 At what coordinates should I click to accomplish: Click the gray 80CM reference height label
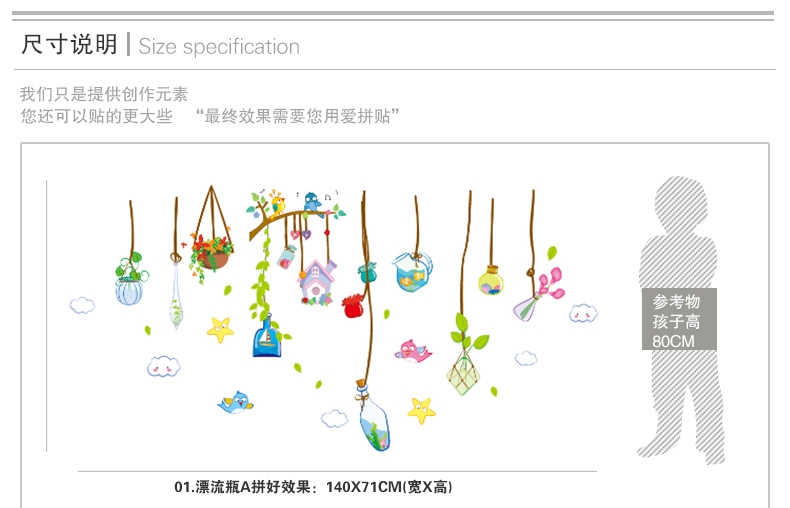coord(679,319)
